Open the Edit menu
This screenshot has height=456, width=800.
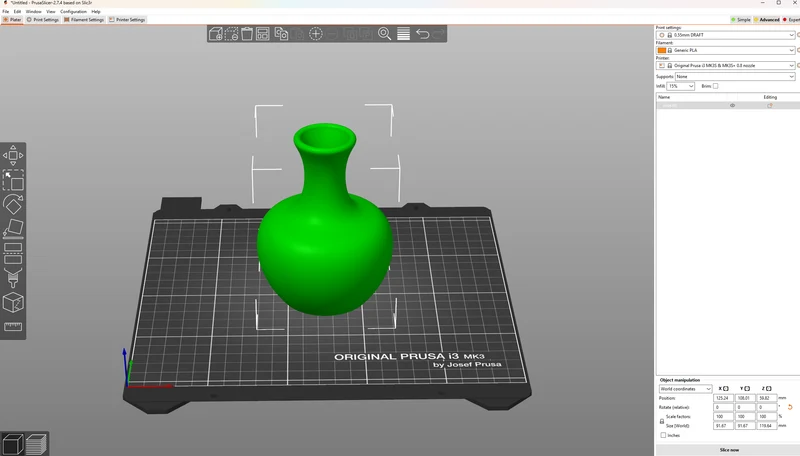17,11
